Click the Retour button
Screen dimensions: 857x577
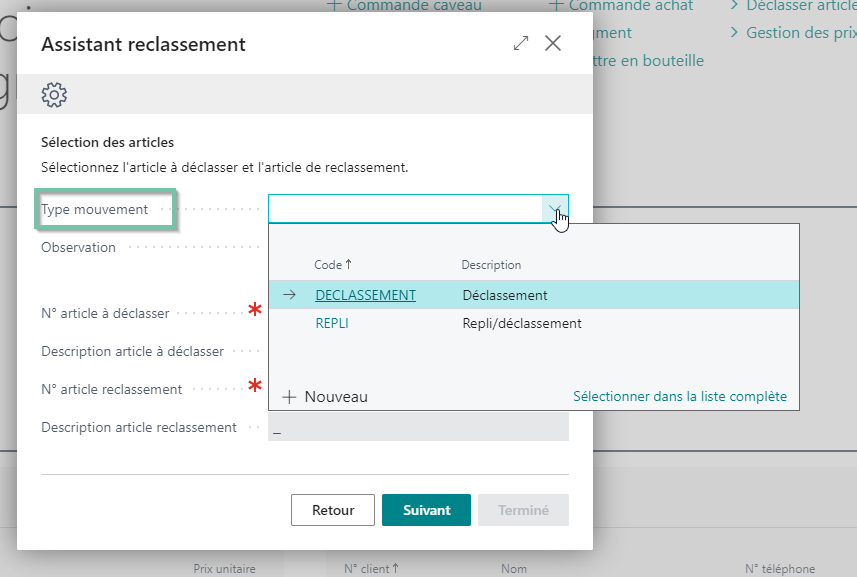333,510
